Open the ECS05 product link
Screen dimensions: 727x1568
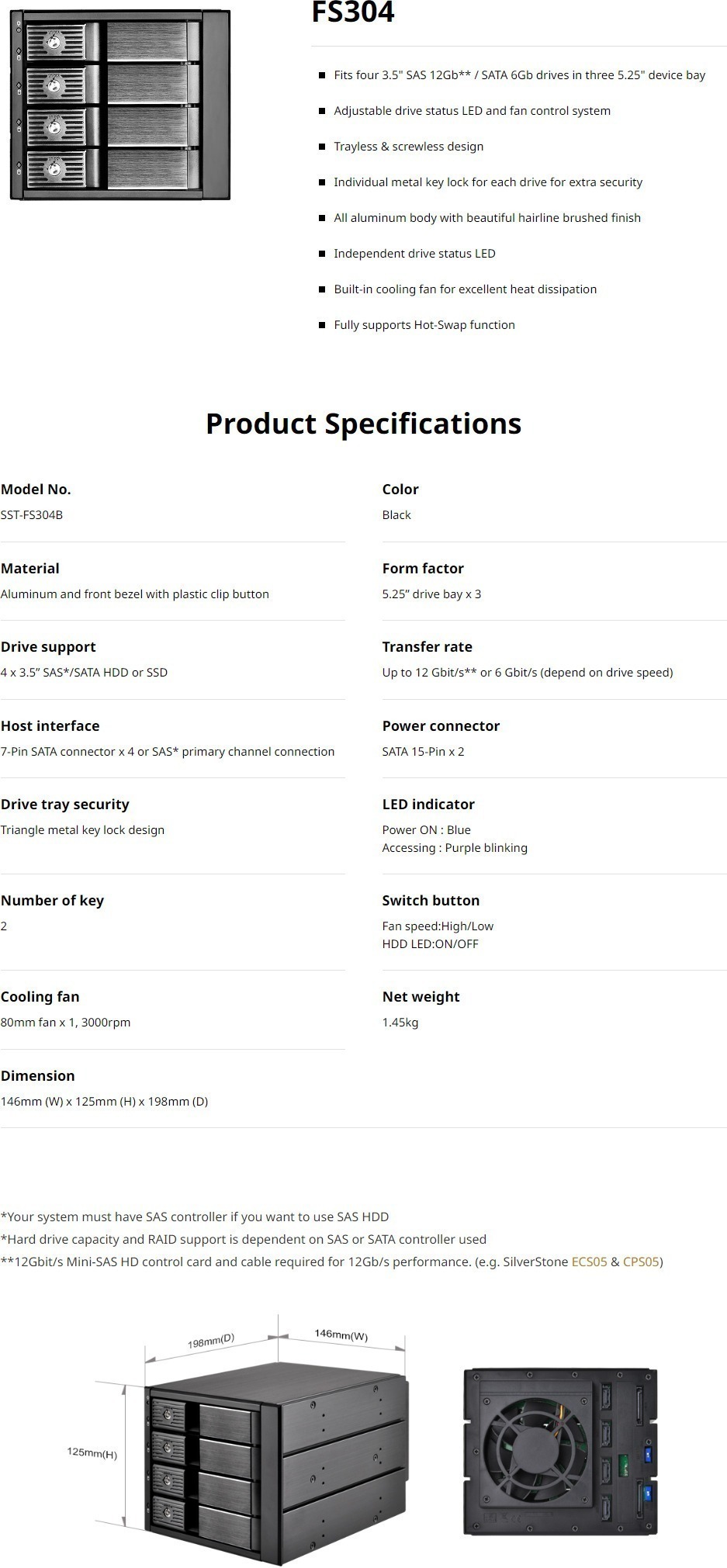point(589,1262)
